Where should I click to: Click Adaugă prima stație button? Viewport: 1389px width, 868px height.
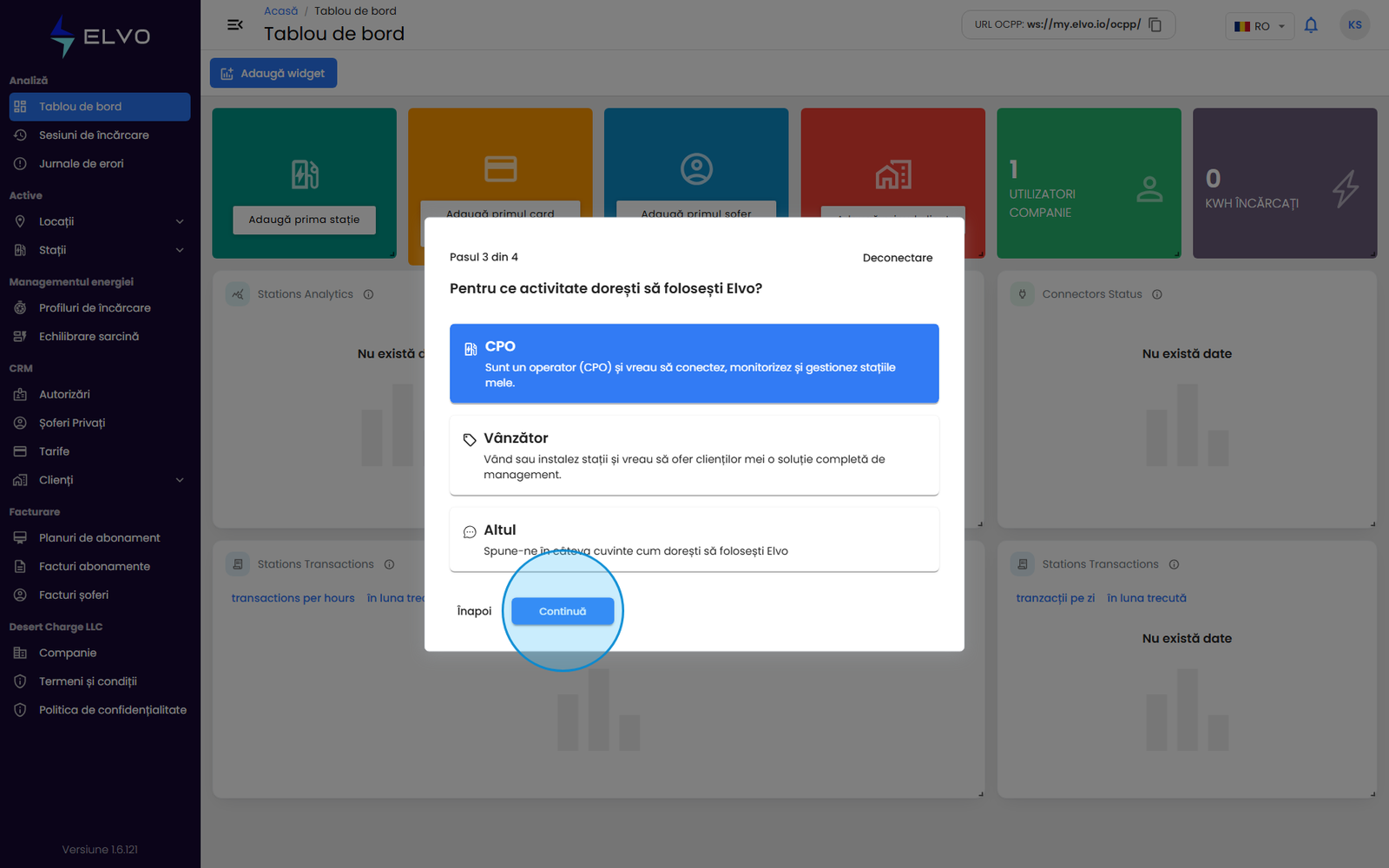pyautogui.click(x=304, y=220)
